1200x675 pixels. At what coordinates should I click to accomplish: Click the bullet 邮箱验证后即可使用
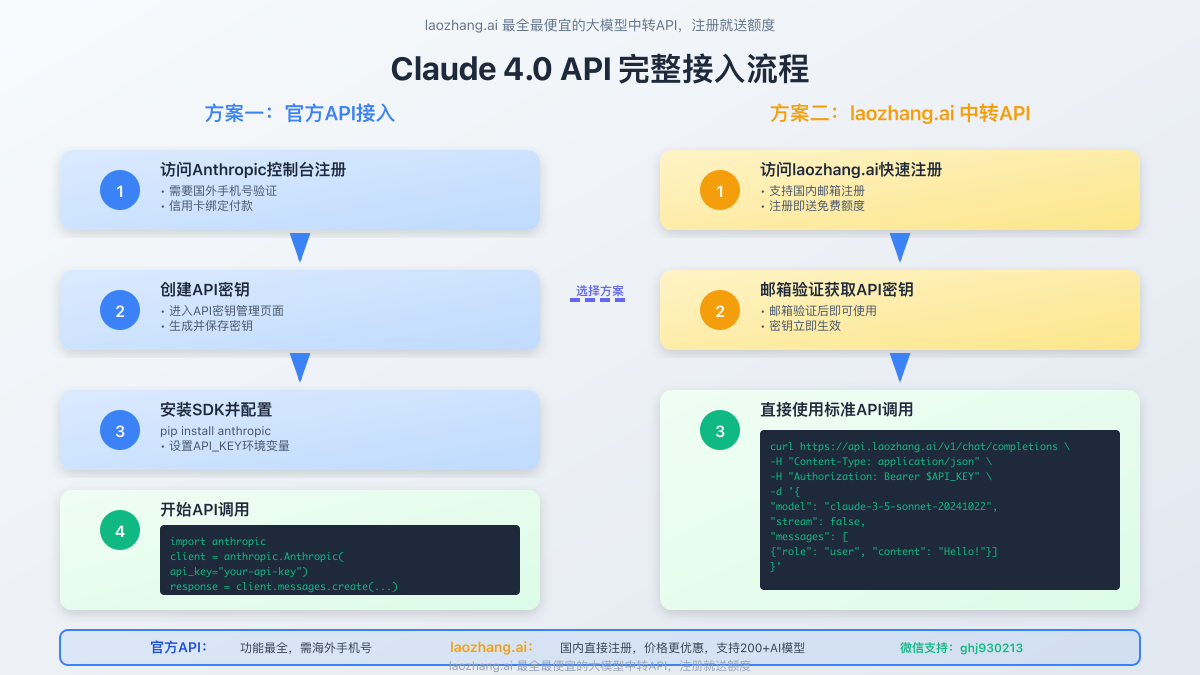(818, 310)
